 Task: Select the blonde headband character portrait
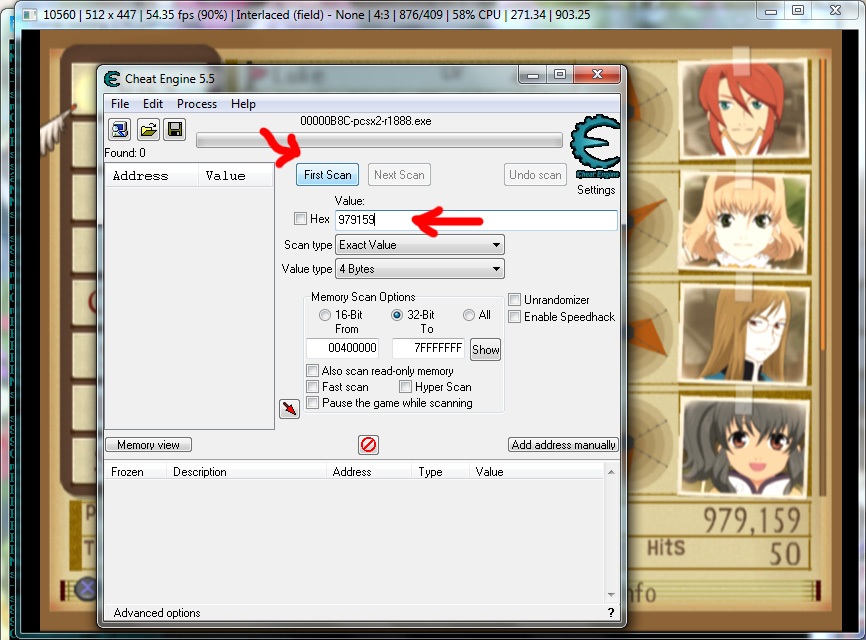point(743,221)
